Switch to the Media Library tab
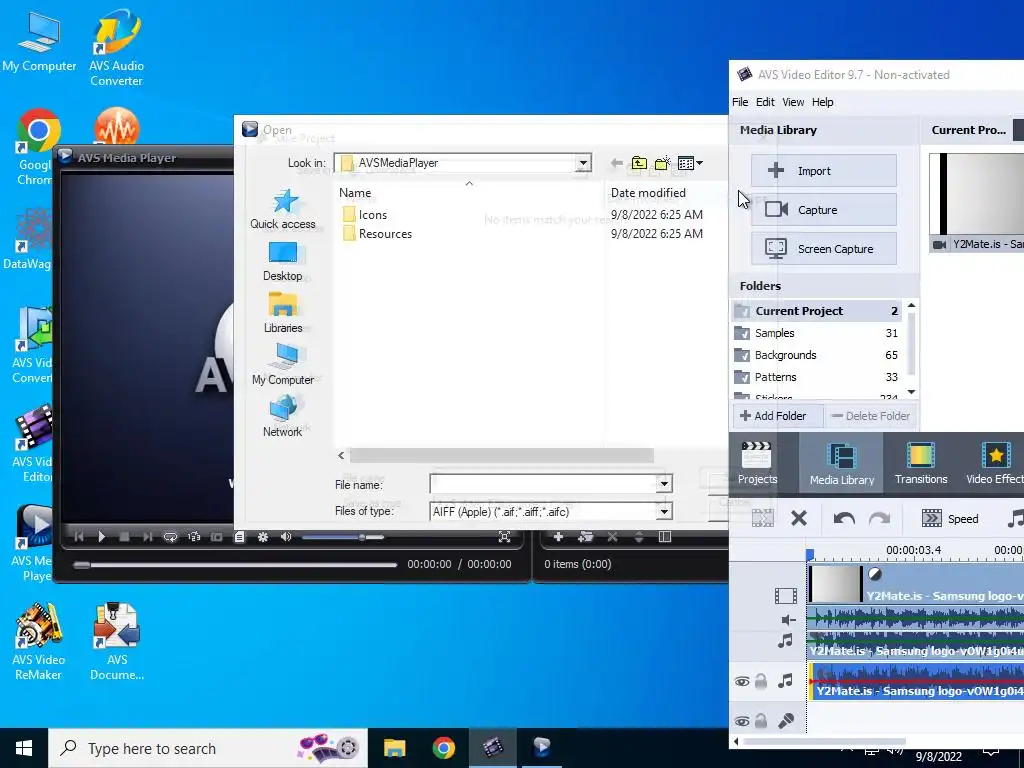1024x768 pixels. coord(842,462)
